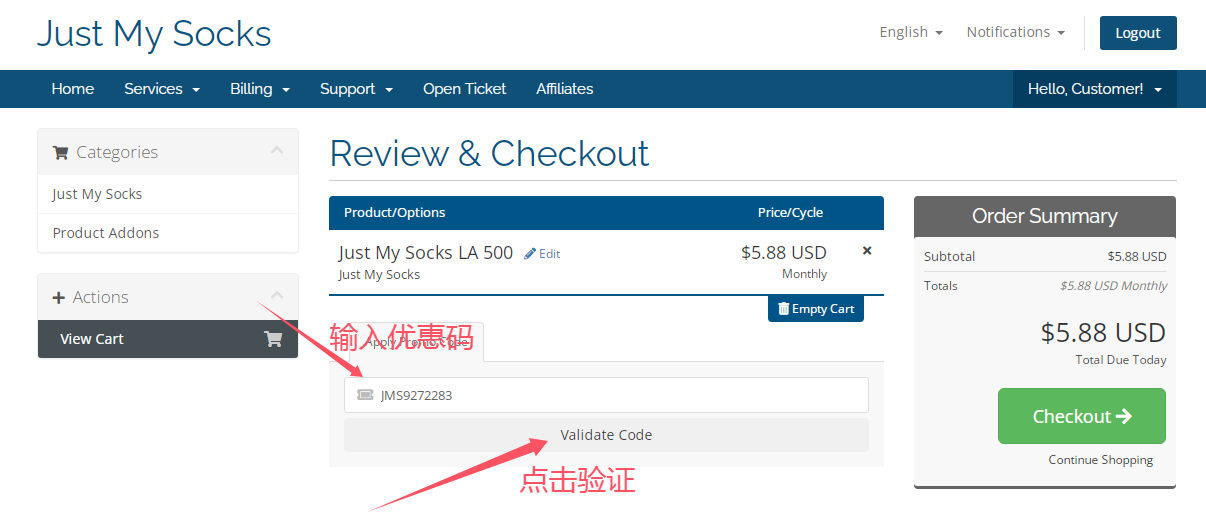This screenshot has width=1206, height=532.
Task: Click the Price/Cycle column header
Action: point(791,212)
